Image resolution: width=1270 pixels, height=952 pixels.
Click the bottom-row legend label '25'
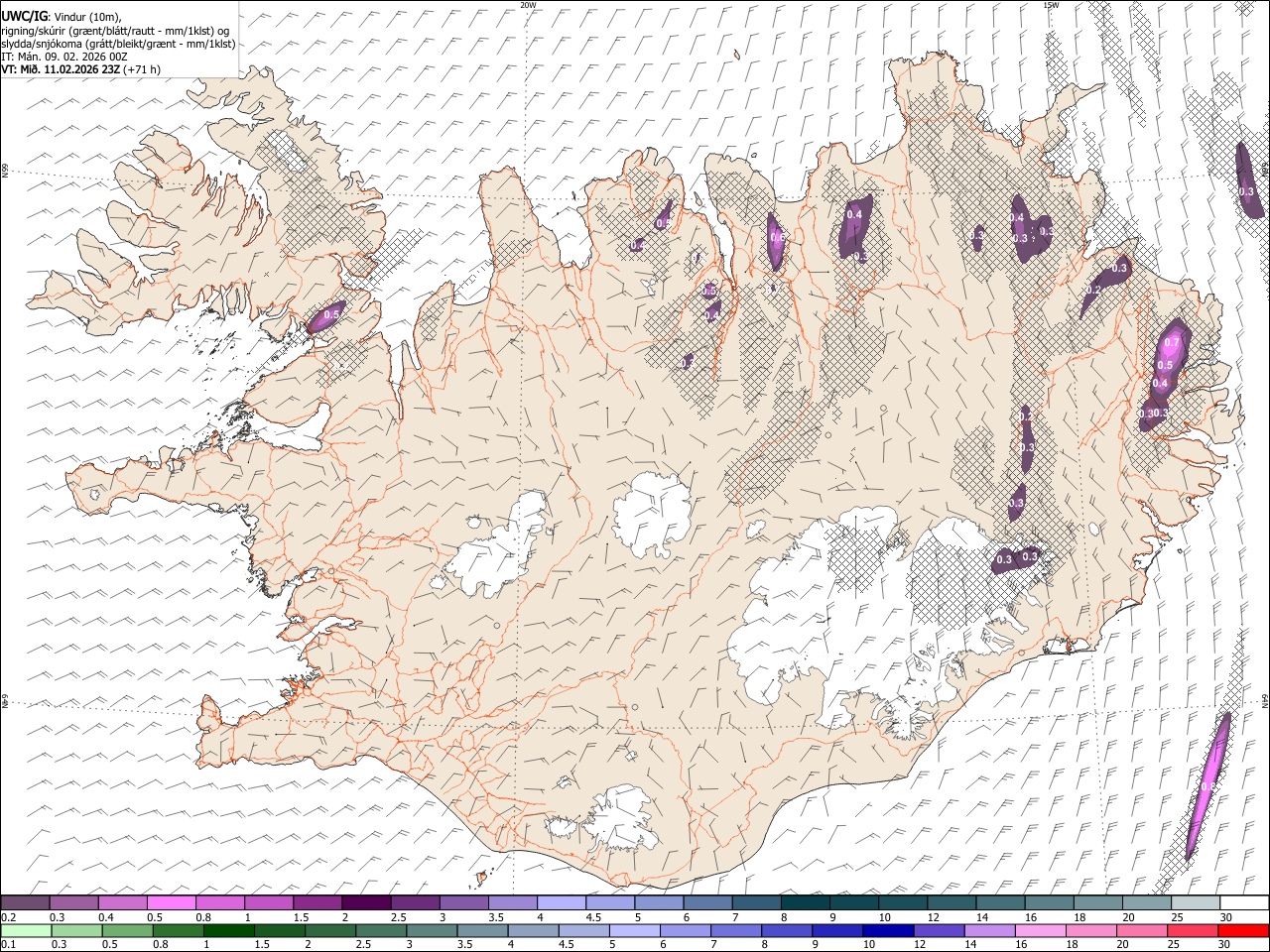[x=1172, y=944]
